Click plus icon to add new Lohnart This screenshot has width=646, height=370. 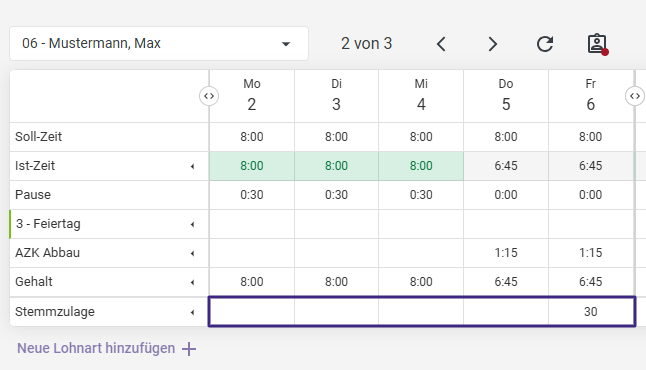(x=189, y=349)
